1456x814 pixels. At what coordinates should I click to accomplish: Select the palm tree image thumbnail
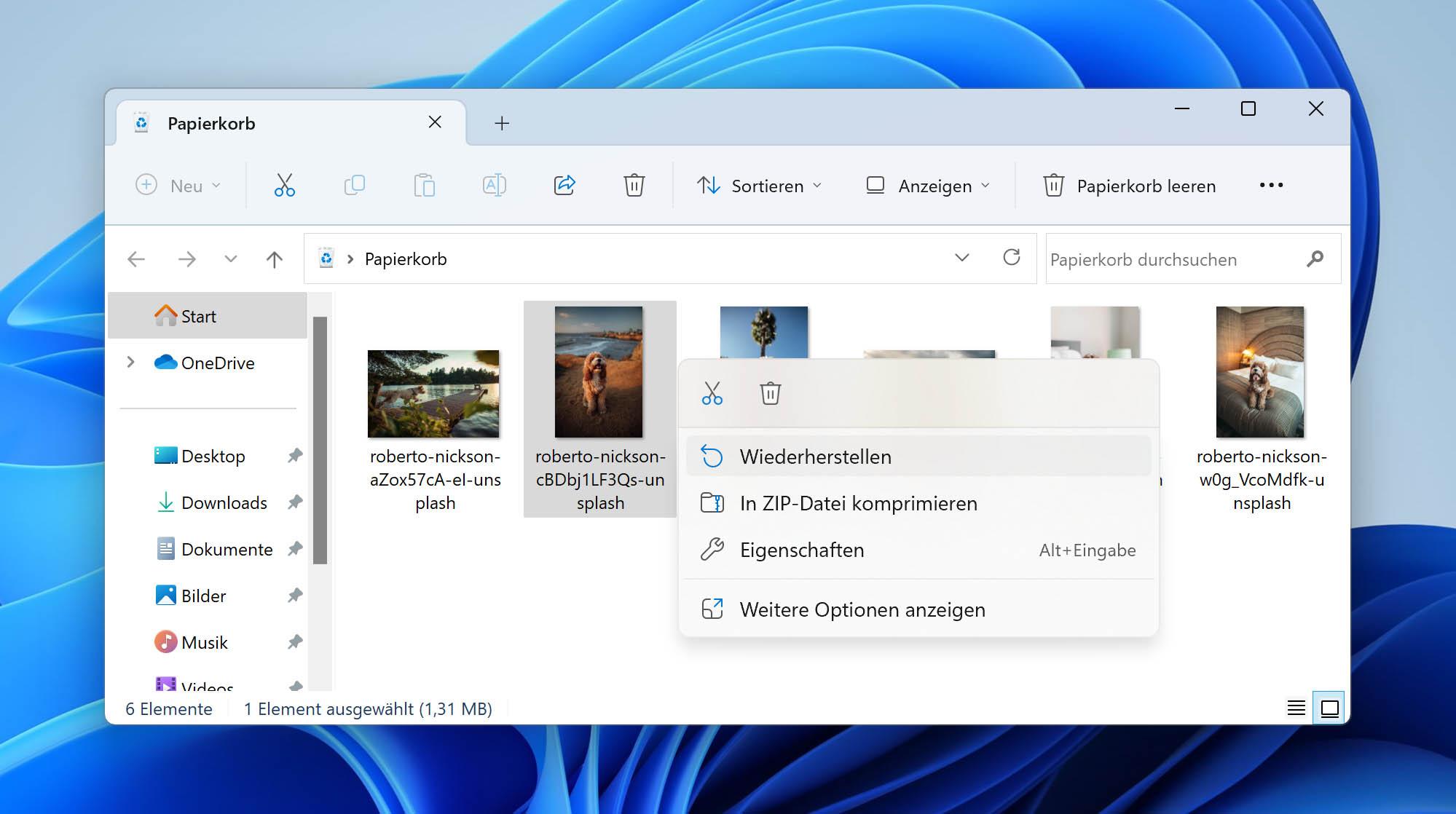764,332
